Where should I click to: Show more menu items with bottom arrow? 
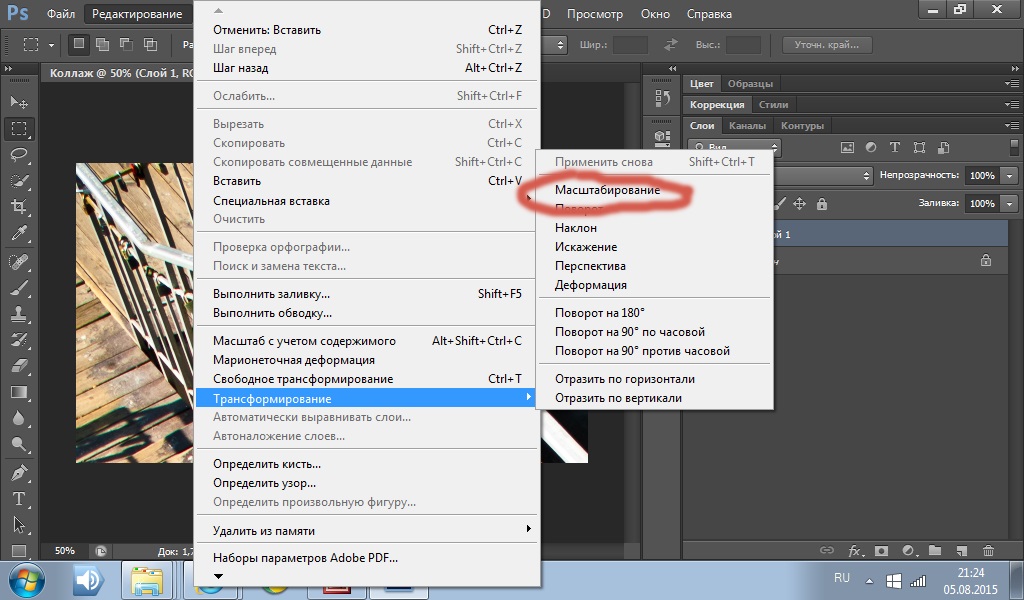pyautogui.click(x=219, y=576)
